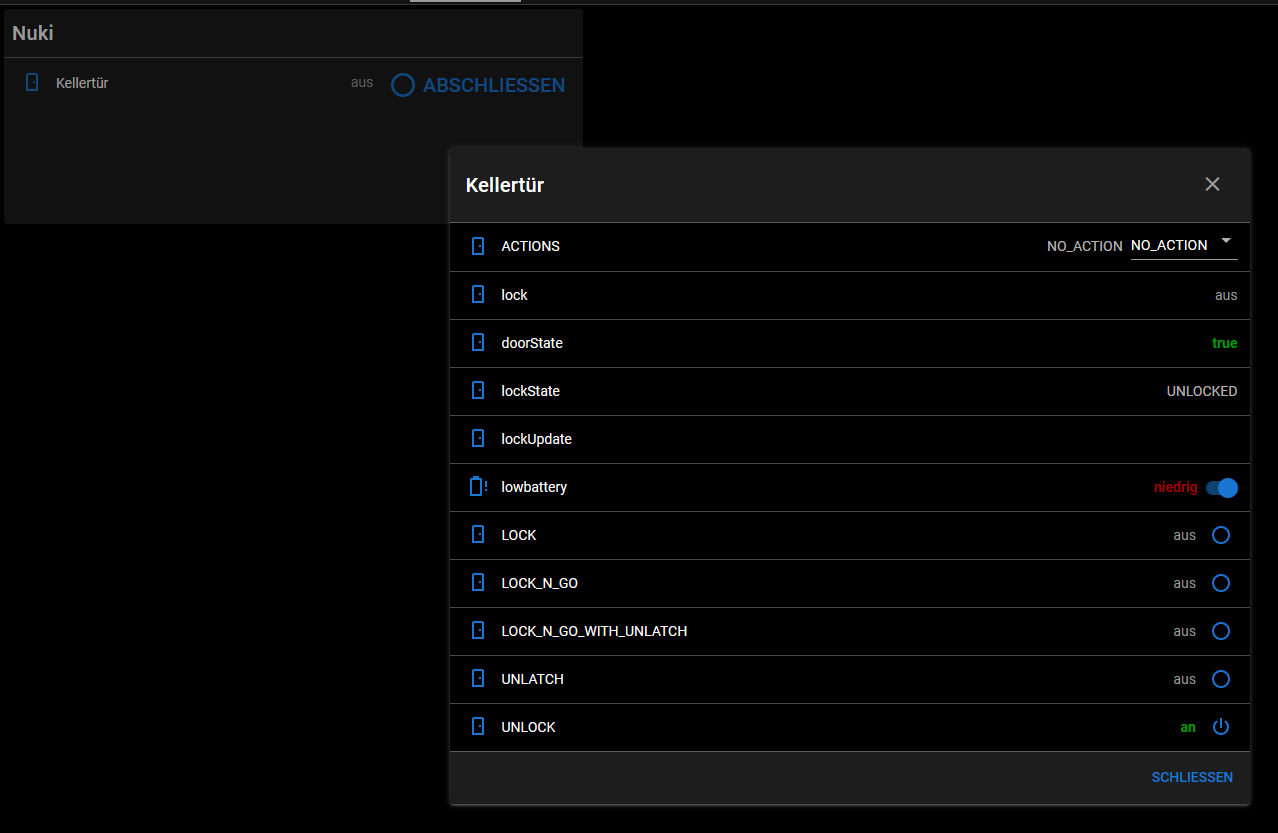Click the UNLOCK label
The image size is (1278, 833).
pos(528,727)
